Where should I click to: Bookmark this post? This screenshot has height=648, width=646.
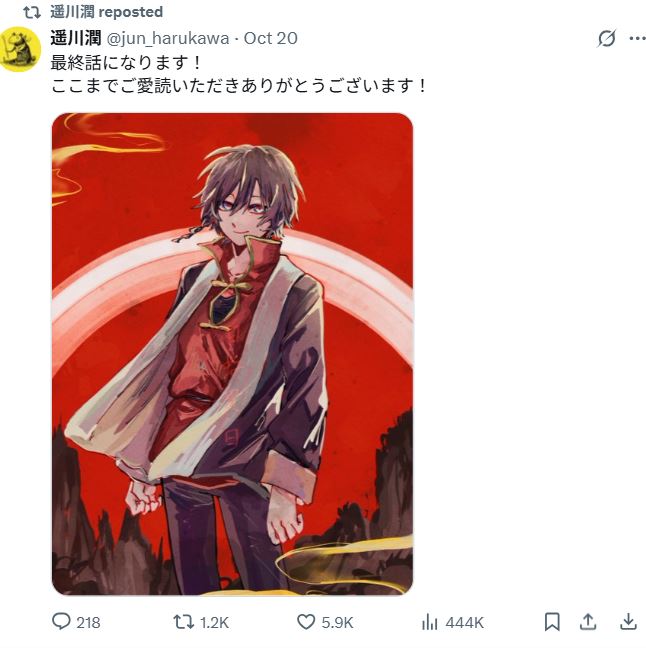point(552,622)
